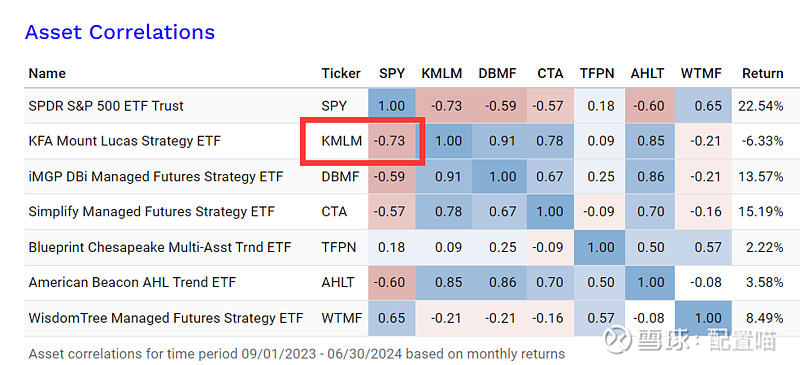Select iMGP DBi Managed Futures Strategy ETF
The height and width of the screenshot is (365, 800).
tap(156, 177)
